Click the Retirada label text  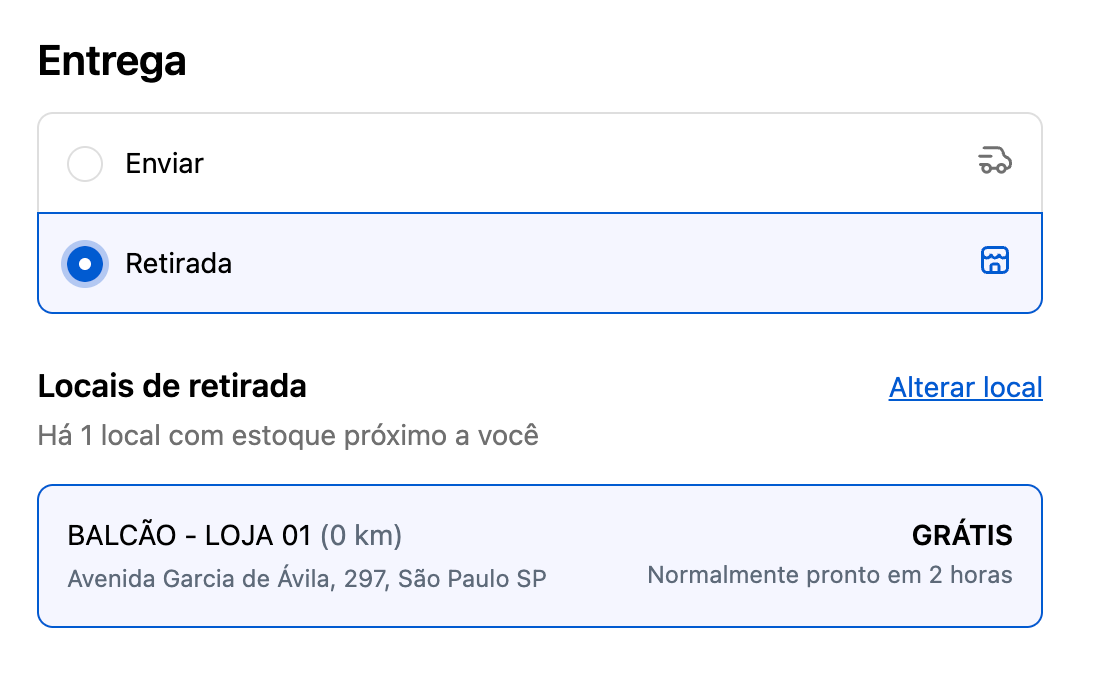tap(178, 264)
